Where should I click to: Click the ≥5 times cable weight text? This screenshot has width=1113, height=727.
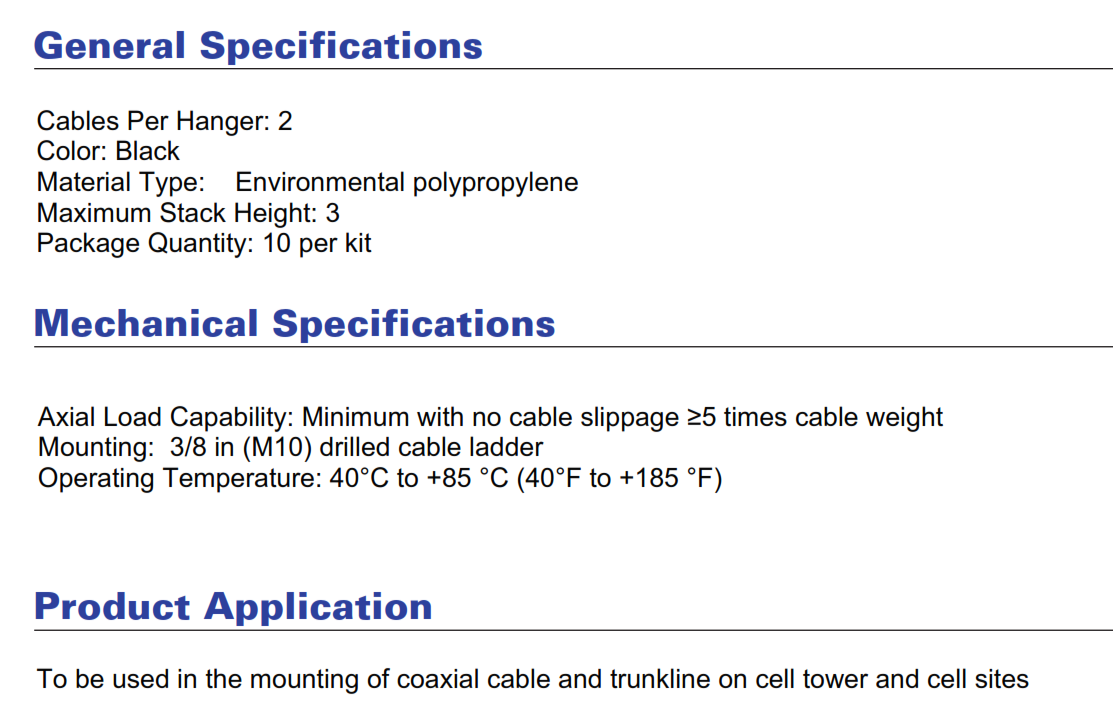click(x=815, y=417)
